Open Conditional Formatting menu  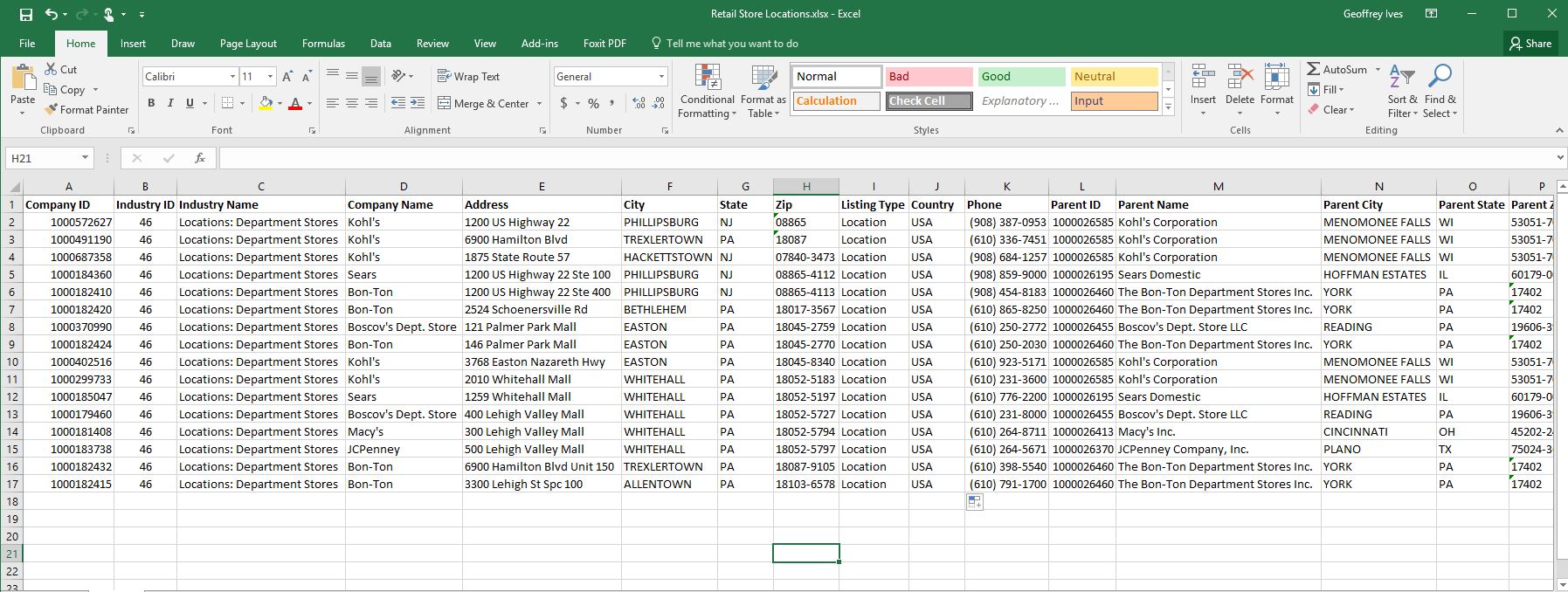coord(708,91)
